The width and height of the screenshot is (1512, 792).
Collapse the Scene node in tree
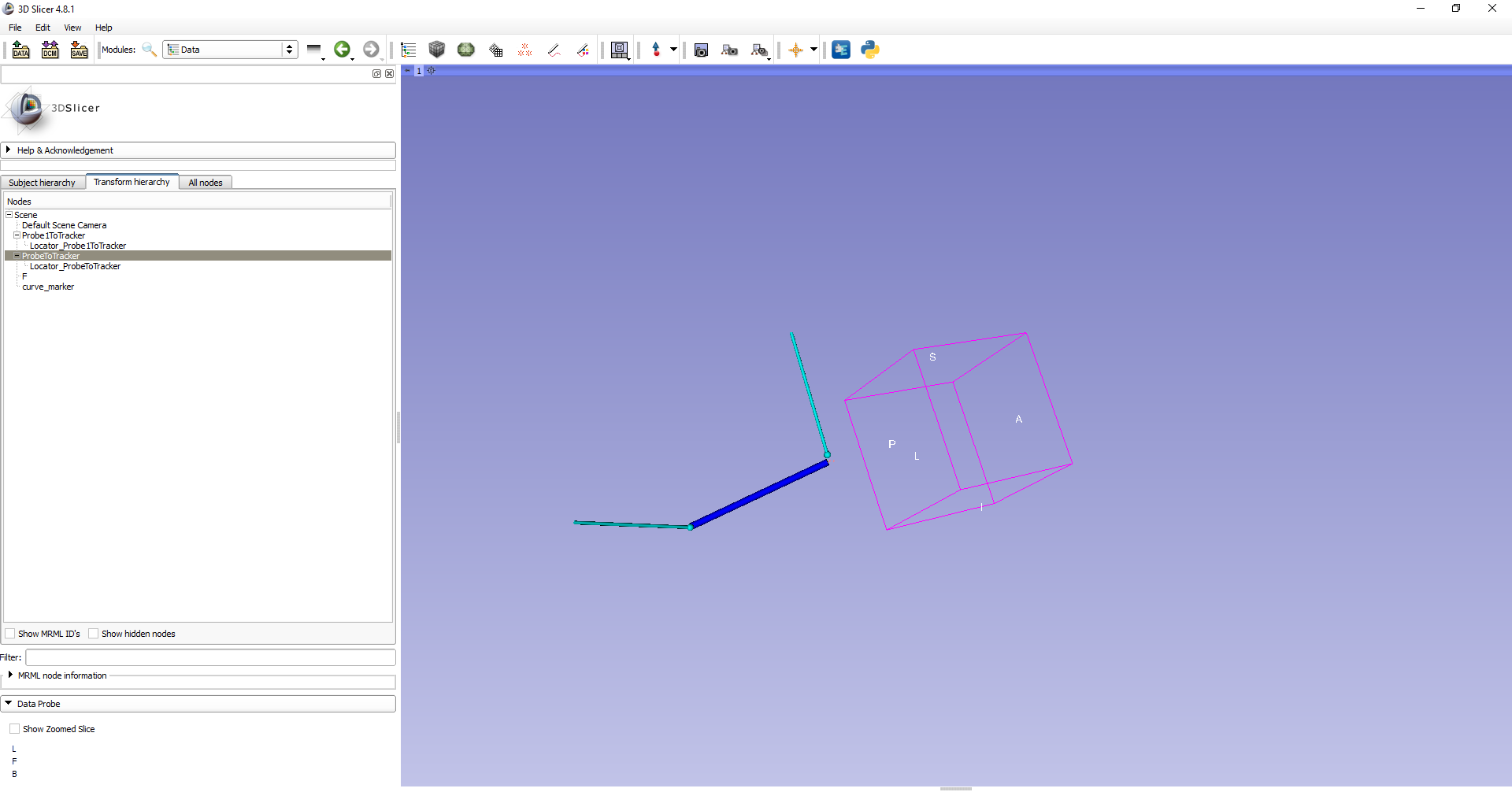point(8,214)
